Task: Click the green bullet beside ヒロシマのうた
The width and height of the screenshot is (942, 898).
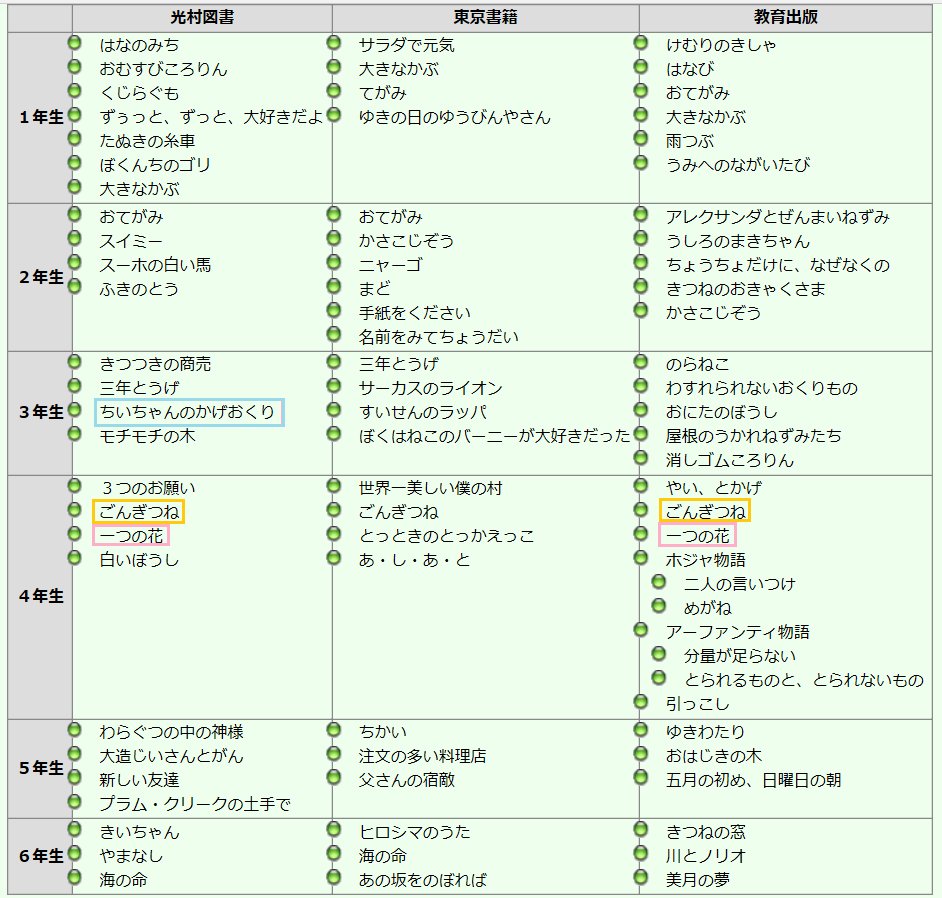Action: [x=333, y=832]
